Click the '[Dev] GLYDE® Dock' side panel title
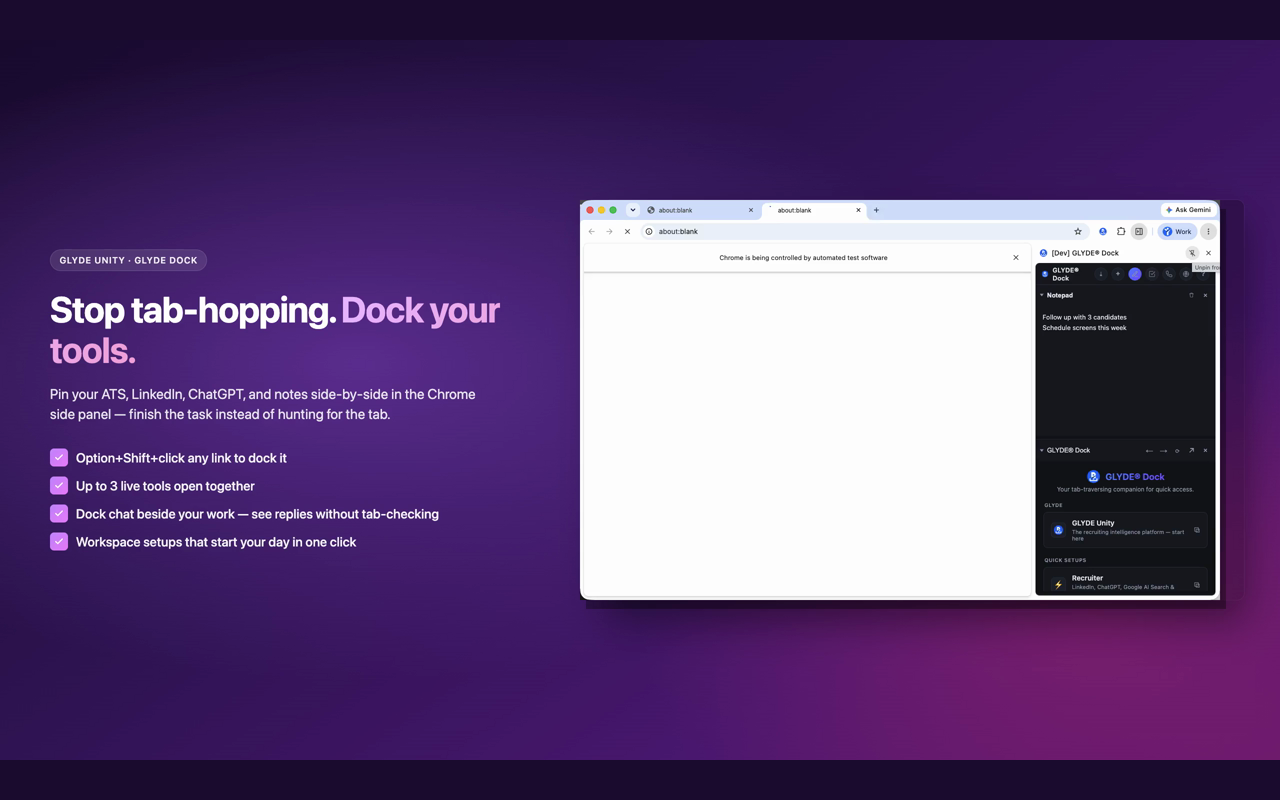This screenshot has width=1280, height=800. pyautogui.click(x=1085, y=253)
